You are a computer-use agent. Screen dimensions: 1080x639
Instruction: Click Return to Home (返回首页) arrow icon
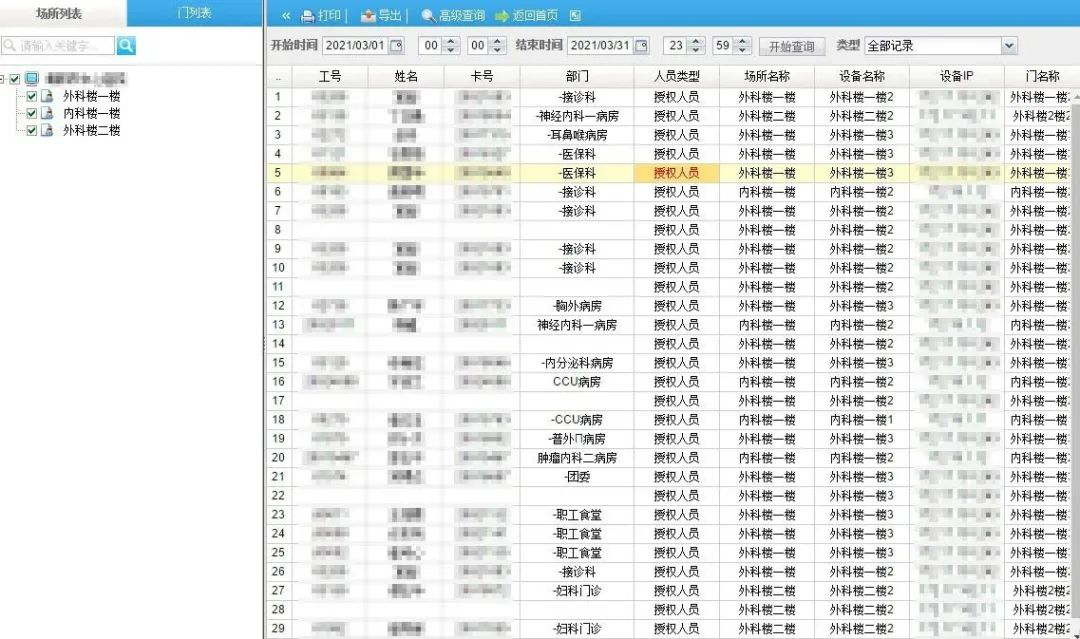(502, 16)
